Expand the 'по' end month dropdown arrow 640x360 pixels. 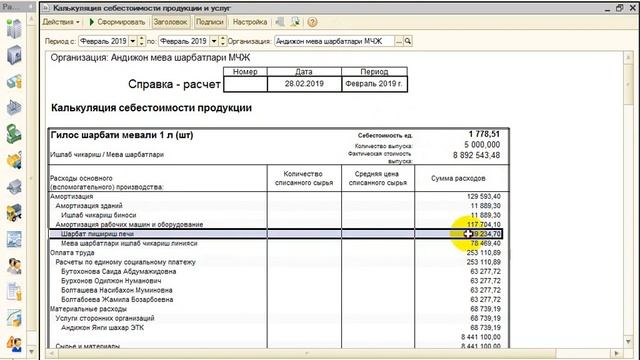click(214, 41)
